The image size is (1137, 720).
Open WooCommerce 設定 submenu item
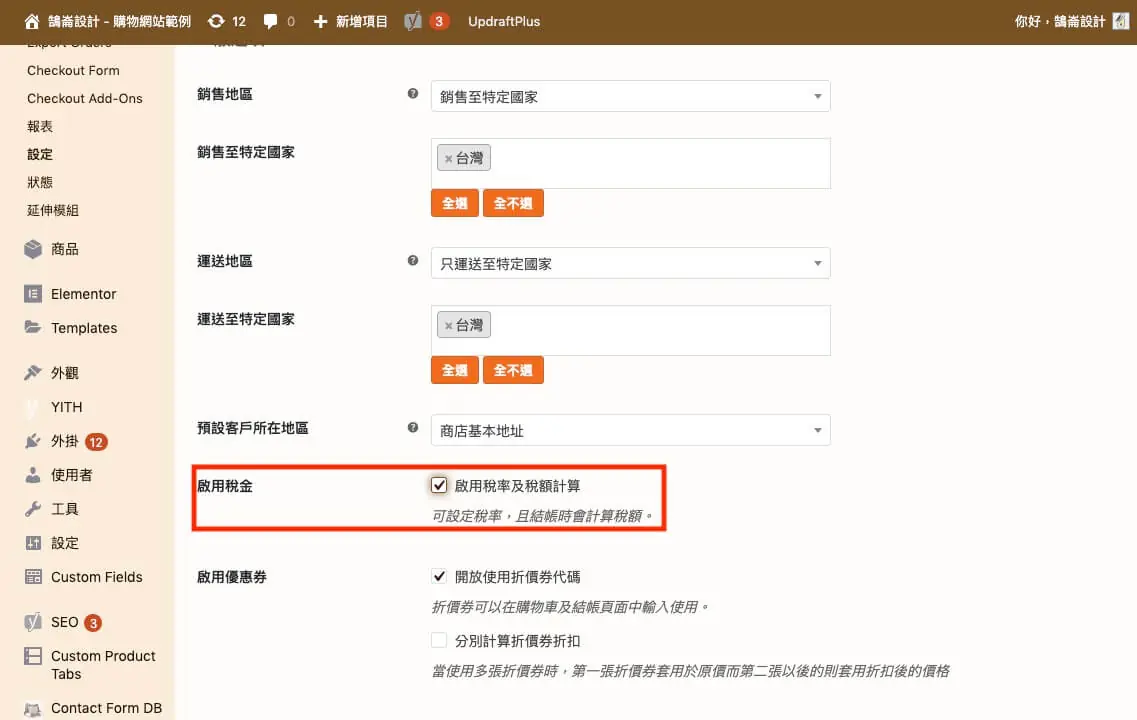coord(40,154)
